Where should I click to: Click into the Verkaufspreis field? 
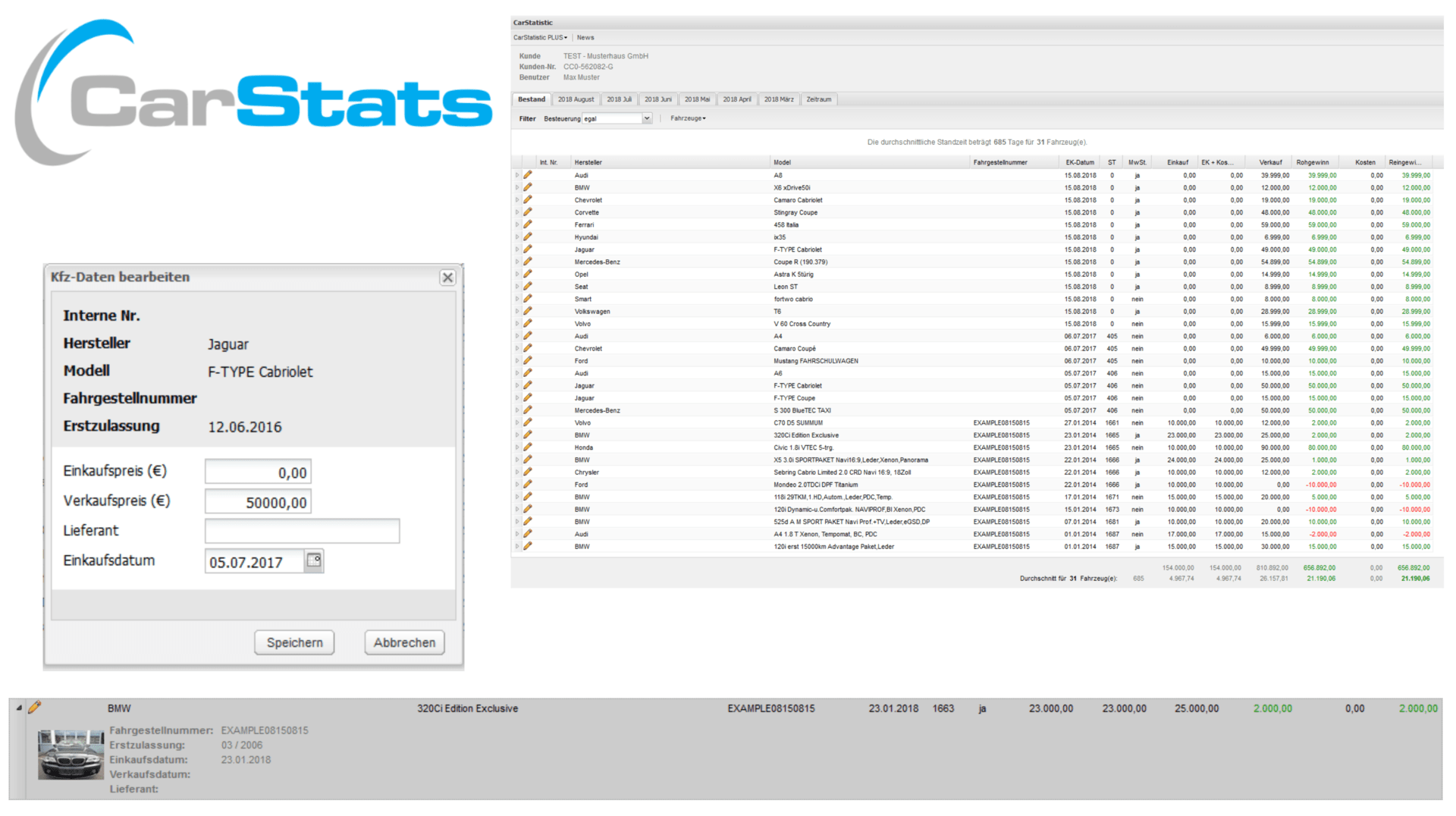click(258, 502)
